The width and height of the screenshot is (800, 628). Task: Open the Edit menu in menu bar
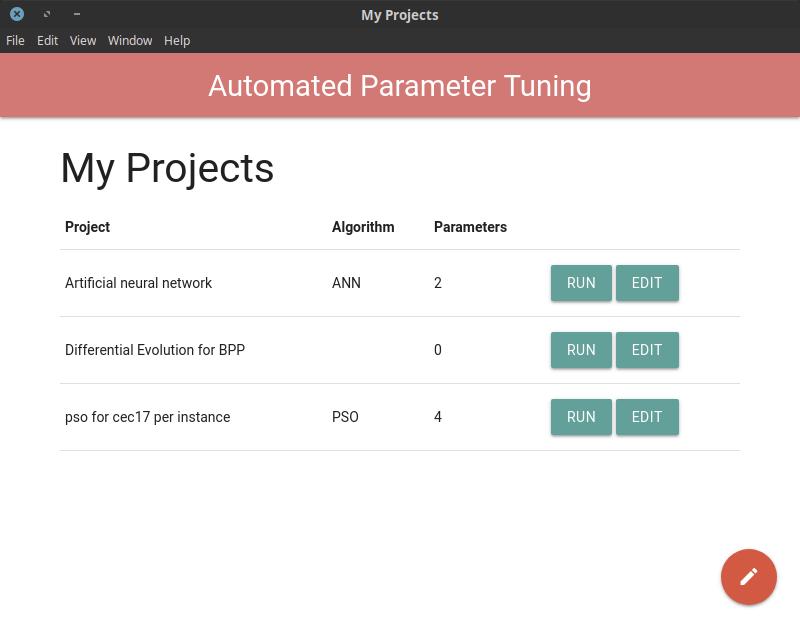pyautogui.click(x=47, y=40)
